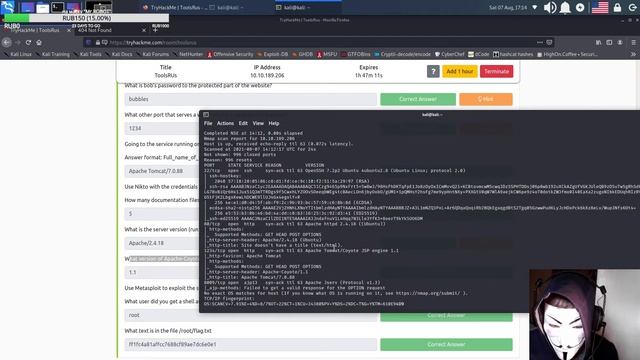The width and height of the screenshot is (640, 360).
Task: Open Firefox hamburger menu
Action: [633, 42]
